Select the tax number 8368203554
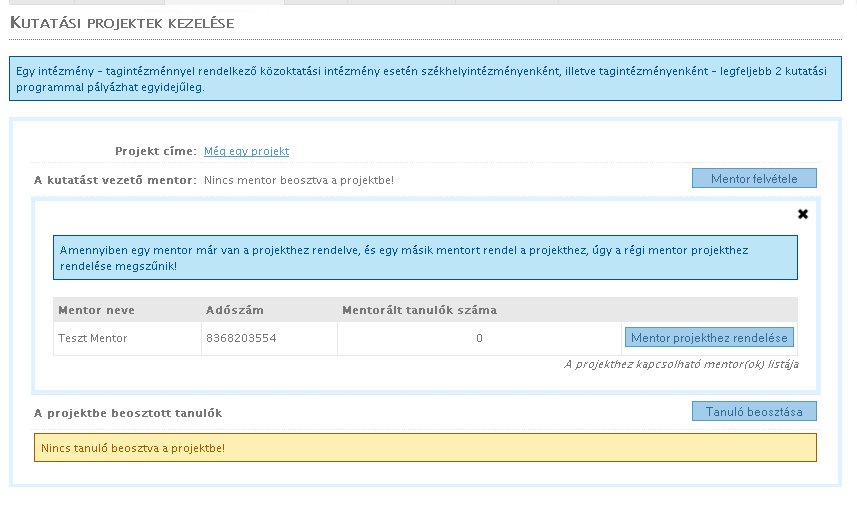The height and width of the screenshot is (506, 857). (241, 338)
